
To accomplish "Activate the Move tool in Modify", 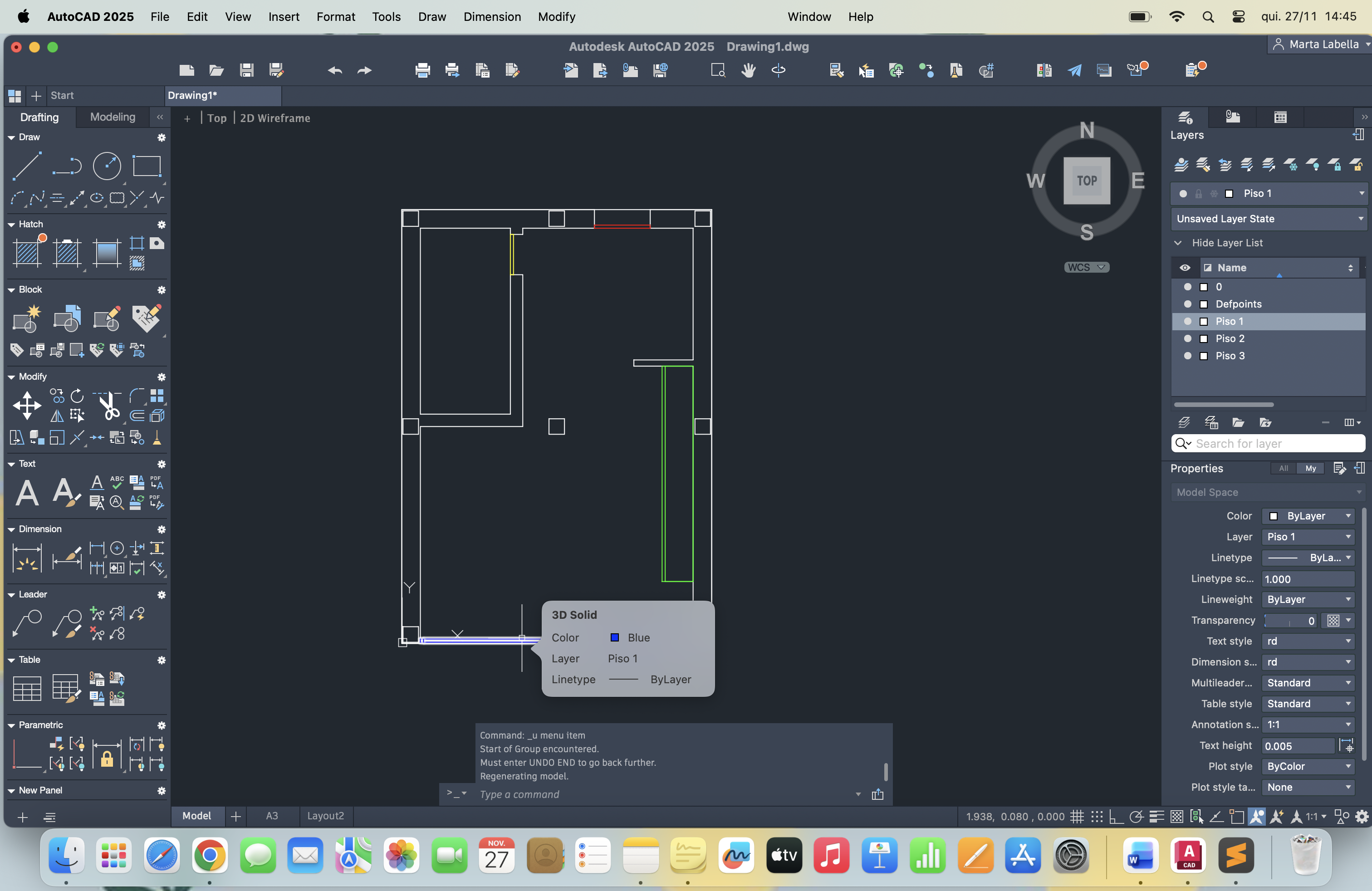I will pyautogui.click(x=27, y=406).
